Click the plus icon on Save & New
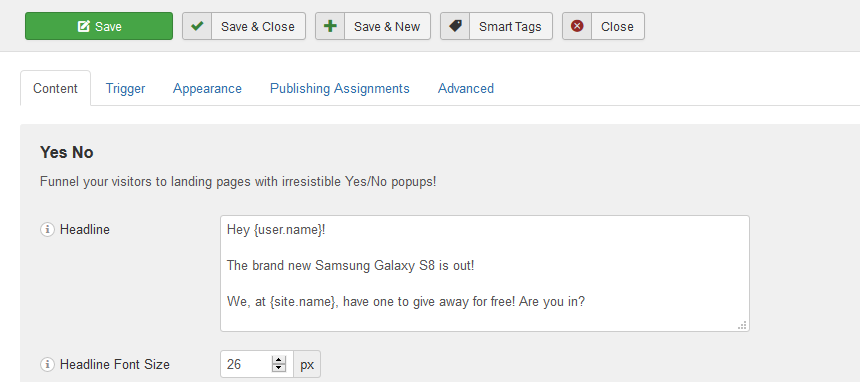Viewport: 860px width, 382px height. click(330, 26)
